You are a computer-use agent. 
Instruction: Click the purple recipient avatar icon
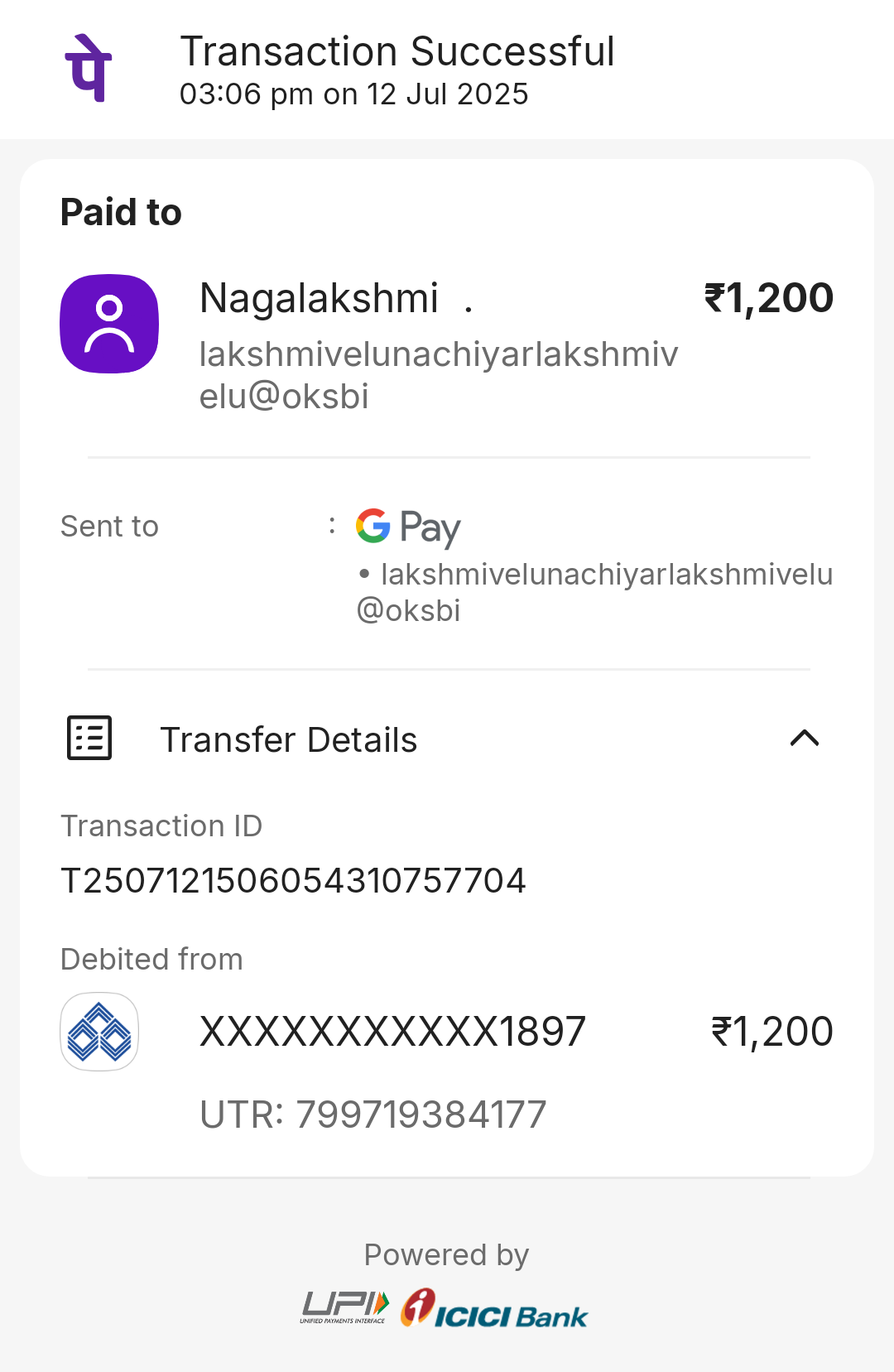point(109,324)
